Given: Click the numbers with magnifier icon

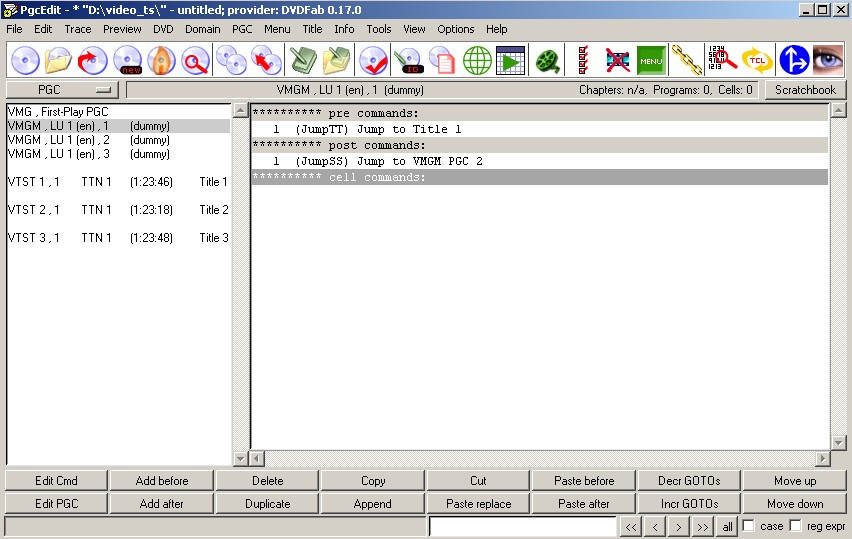Looking at the screenshot, I should pos(723,59).
